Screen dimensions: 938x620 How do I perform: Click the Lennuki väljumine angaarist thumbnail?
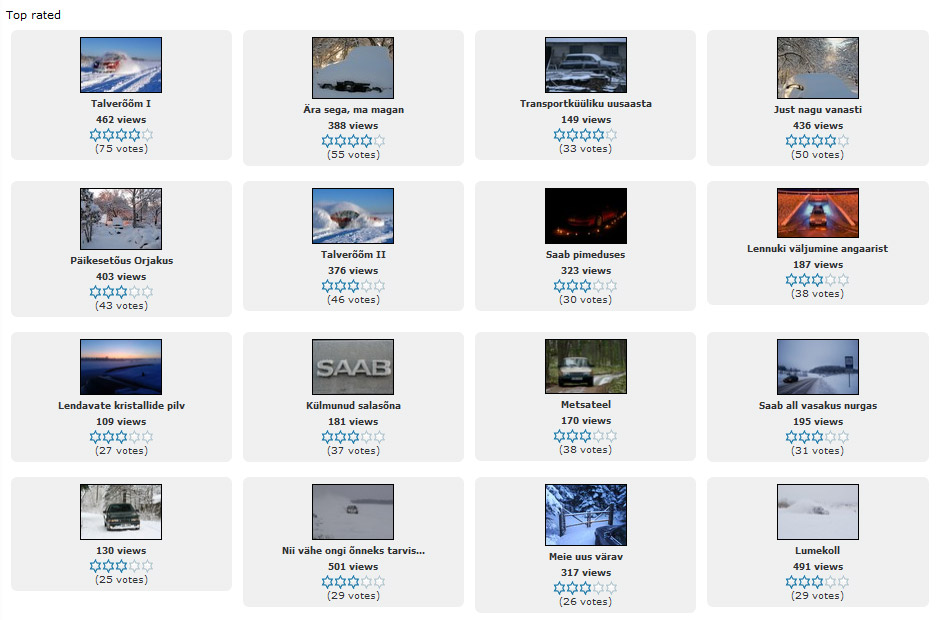point(817,213)
